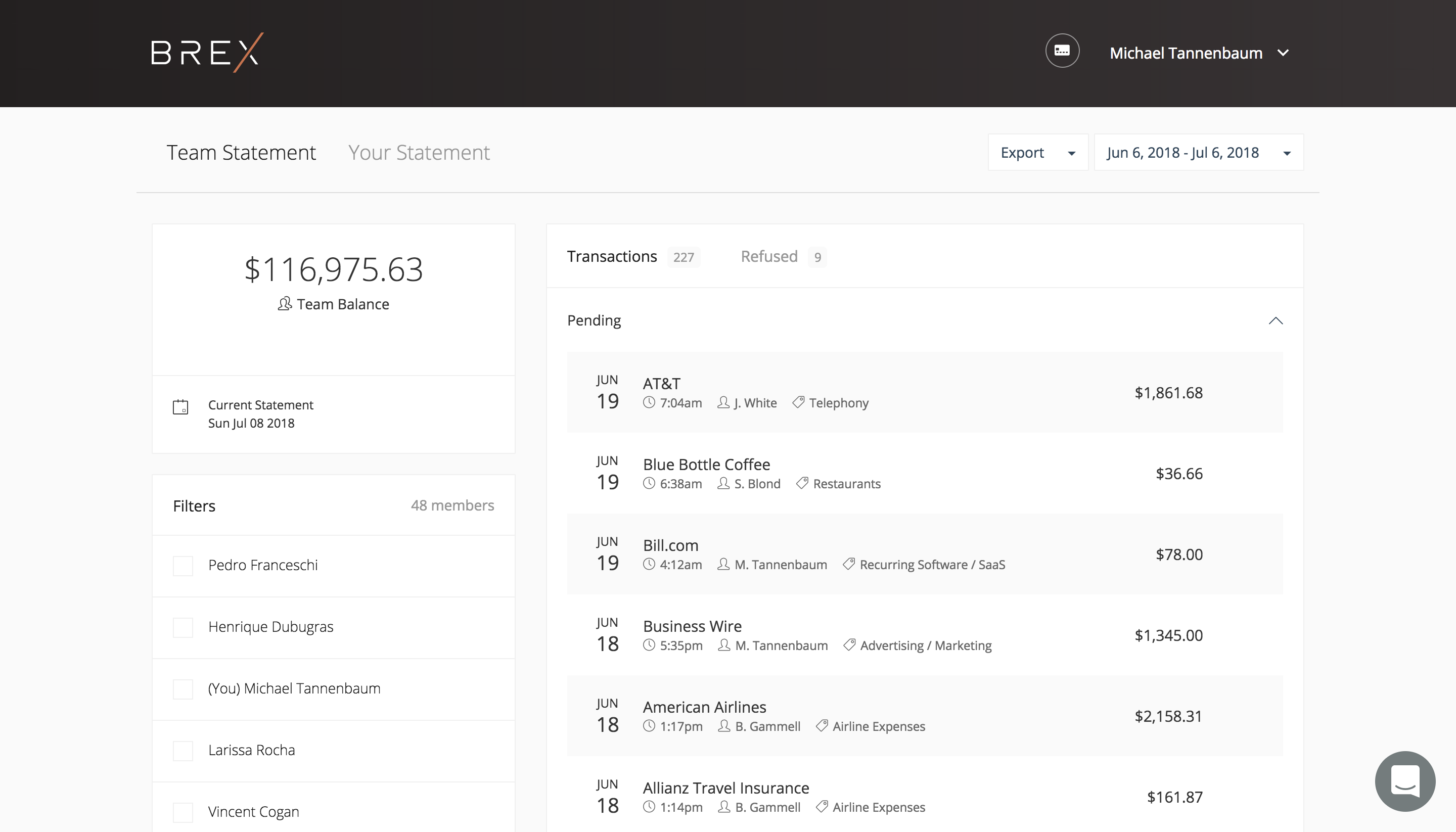
Task: Open the AT&T transaction
Action: coord(925,393)
